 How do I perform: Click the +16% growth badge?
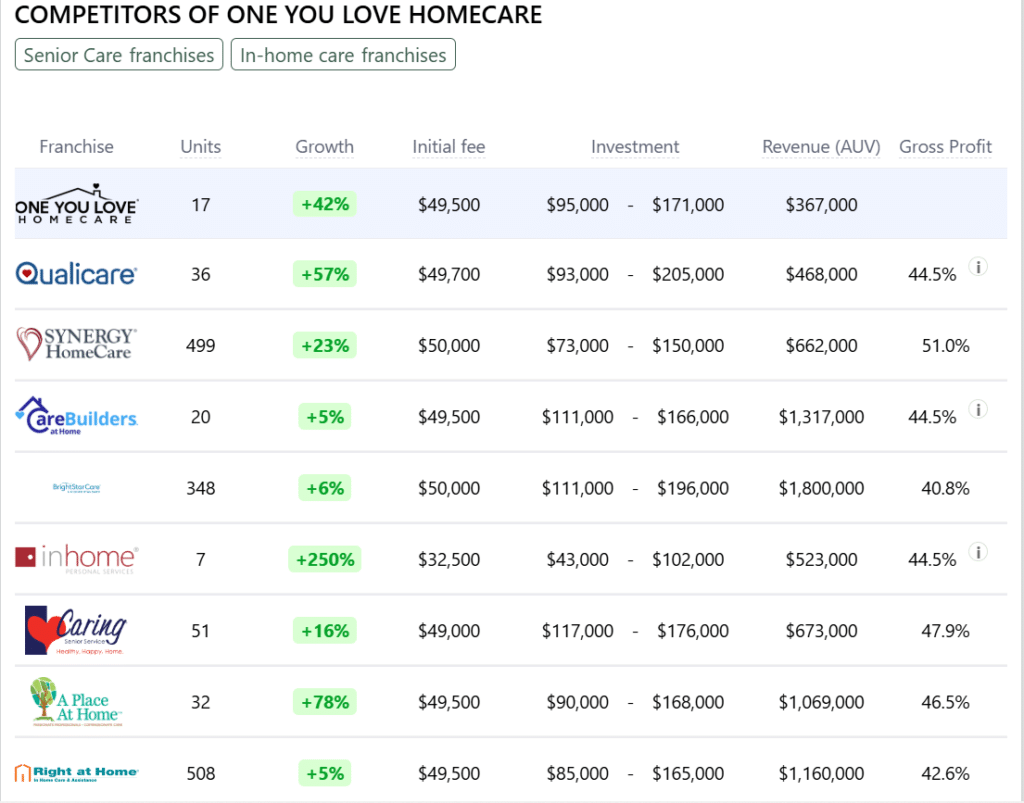pos(325,631)
